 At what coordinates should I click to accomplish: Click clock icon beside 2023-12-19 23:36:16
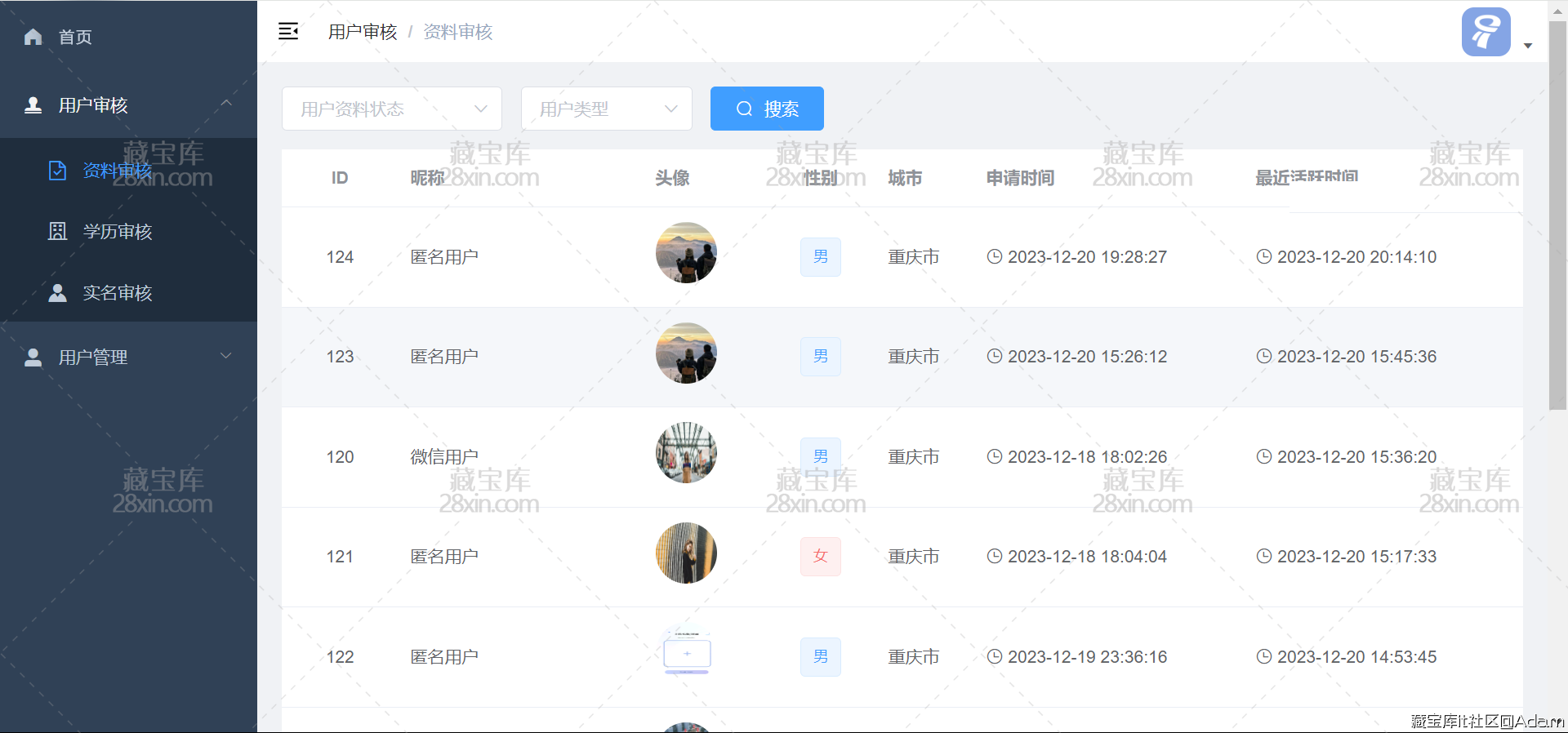[x=994, y=656]
